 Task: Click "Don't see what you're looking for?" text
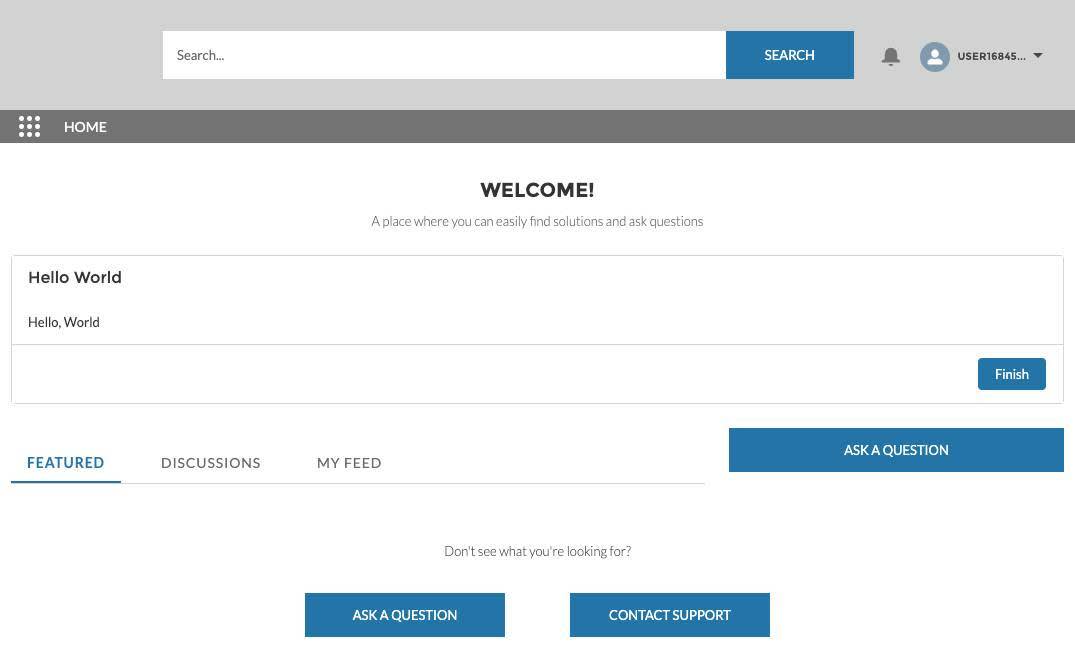pos(538,551)
